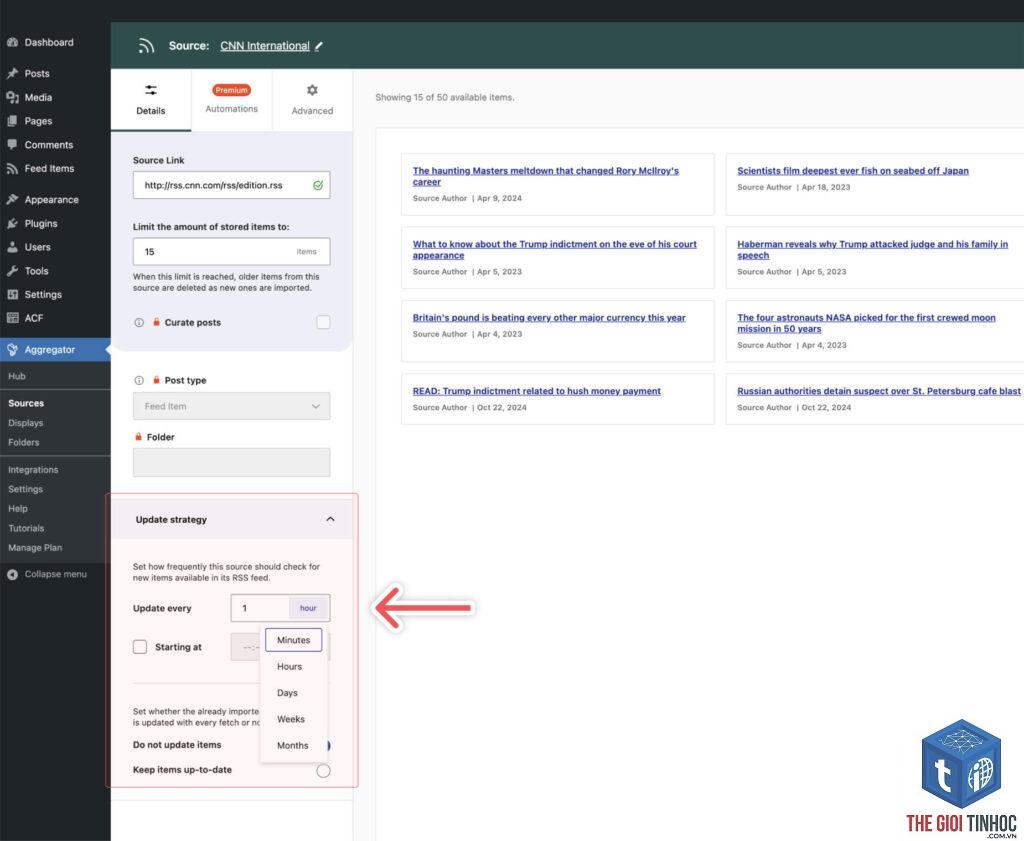
Task: Click the Appearance brush icon
Action: pos(12,200)
